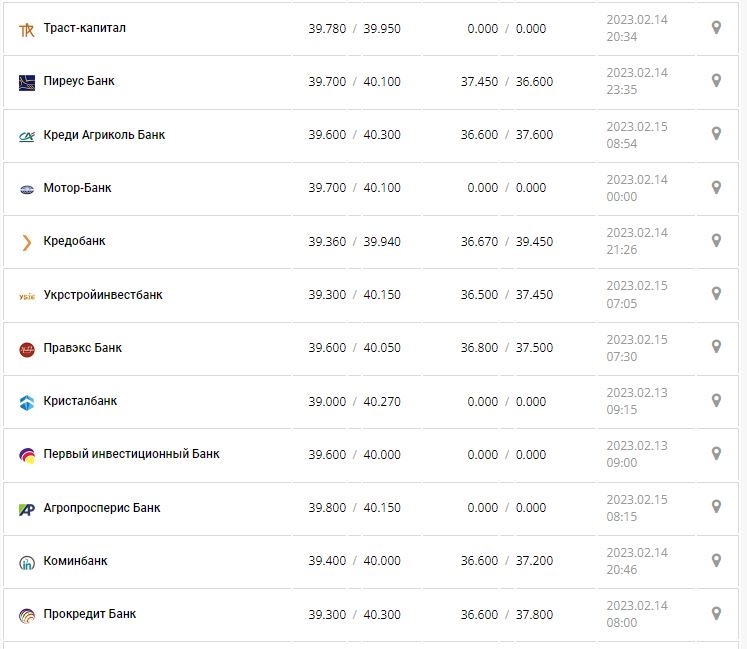Open map pin for Пиреус Банк

716,81
